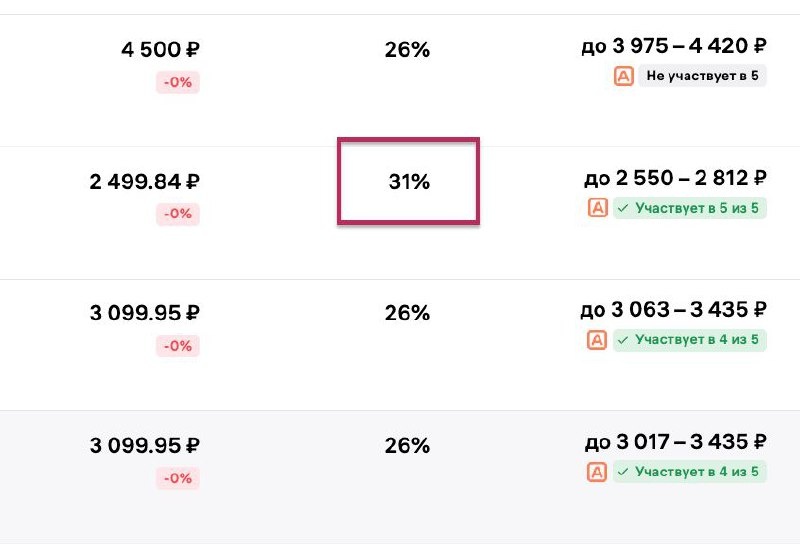The image size is (800, 552).
Task: Click the orange A icon in the 3 063 – 3 435 ₽ row
Action: click(x=598, y=340)
